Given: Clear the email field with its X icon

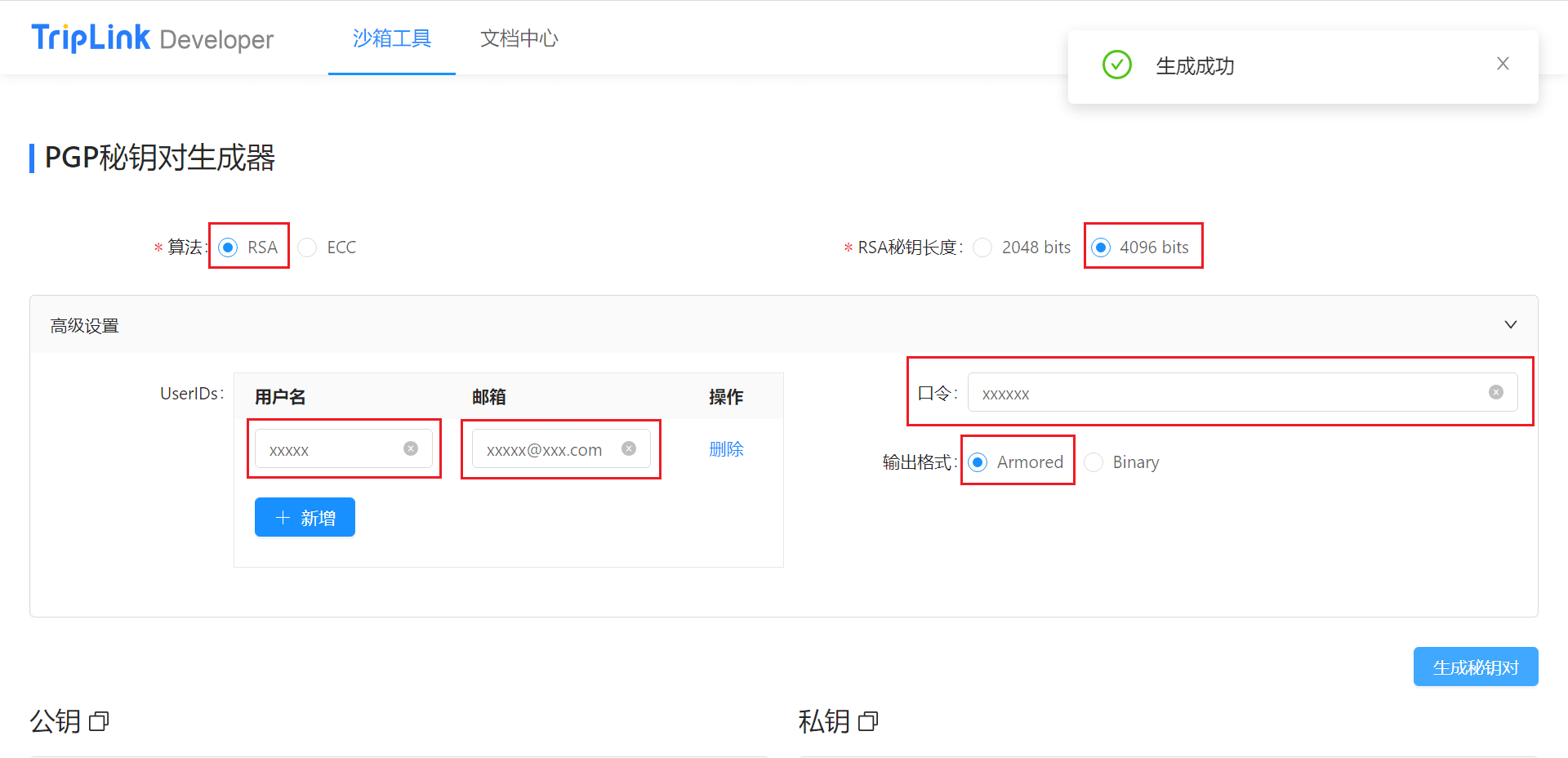Looking at the screenshot, I should pyautogui.click(x=629, y=448).
